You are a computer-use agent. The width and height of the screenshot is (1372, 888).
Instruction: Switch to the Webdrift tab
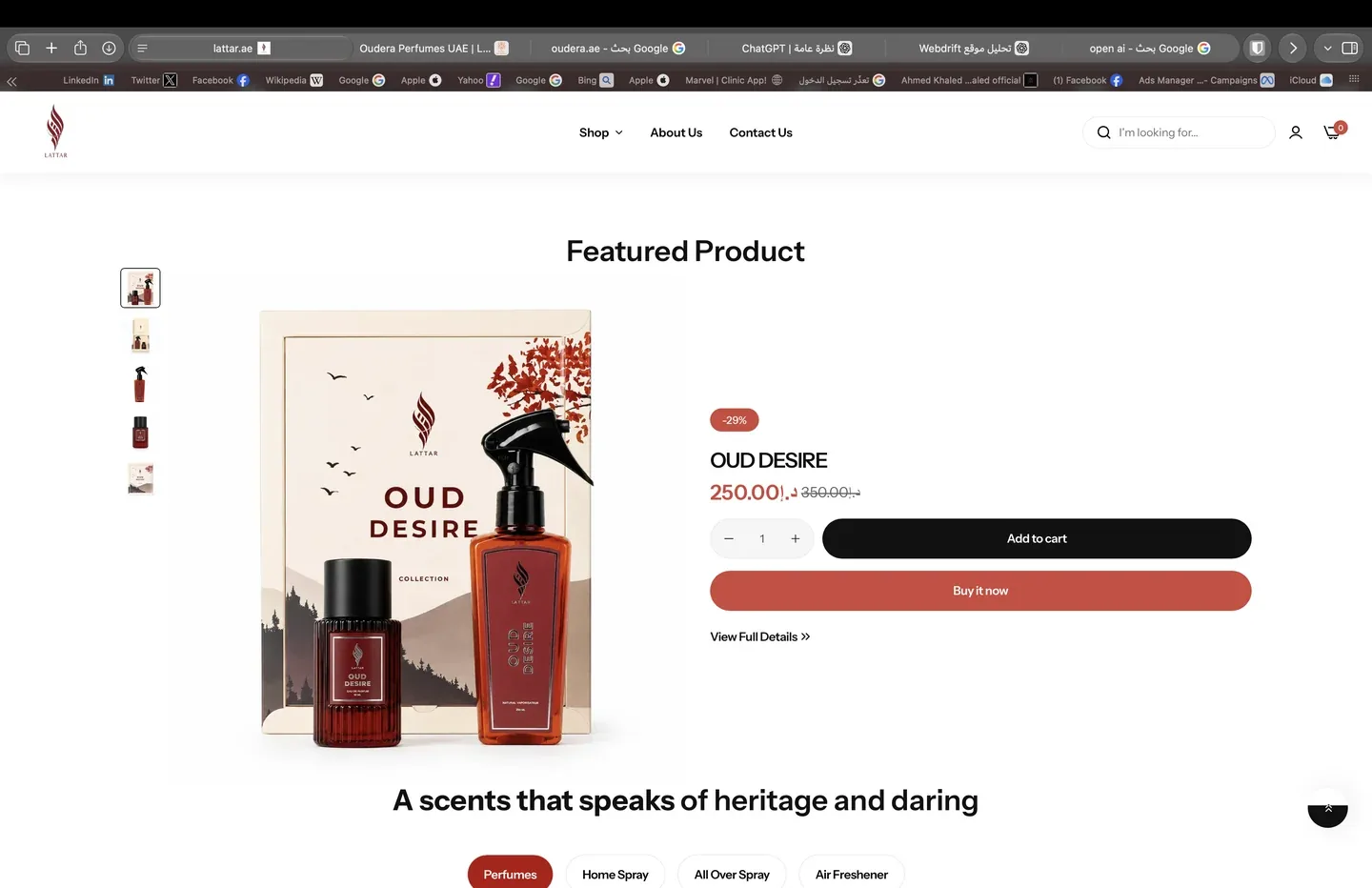tap(973, 48)
